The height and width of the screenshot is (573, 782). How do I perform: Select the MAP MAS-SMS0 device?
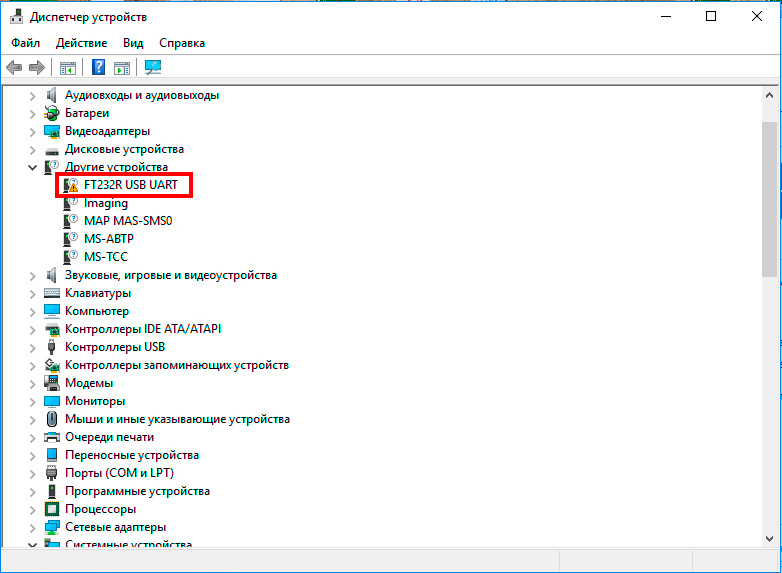click(128, 221)
